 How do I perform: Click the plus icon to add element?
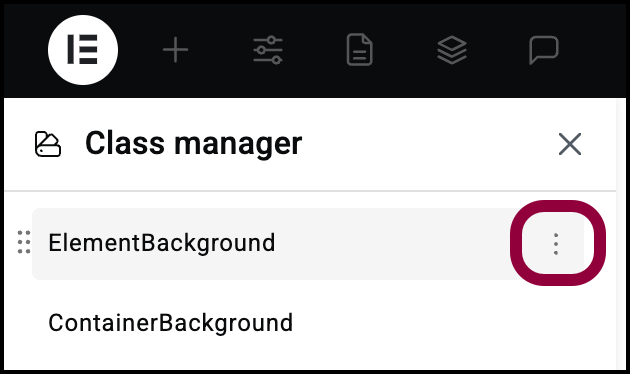(175, 50)
